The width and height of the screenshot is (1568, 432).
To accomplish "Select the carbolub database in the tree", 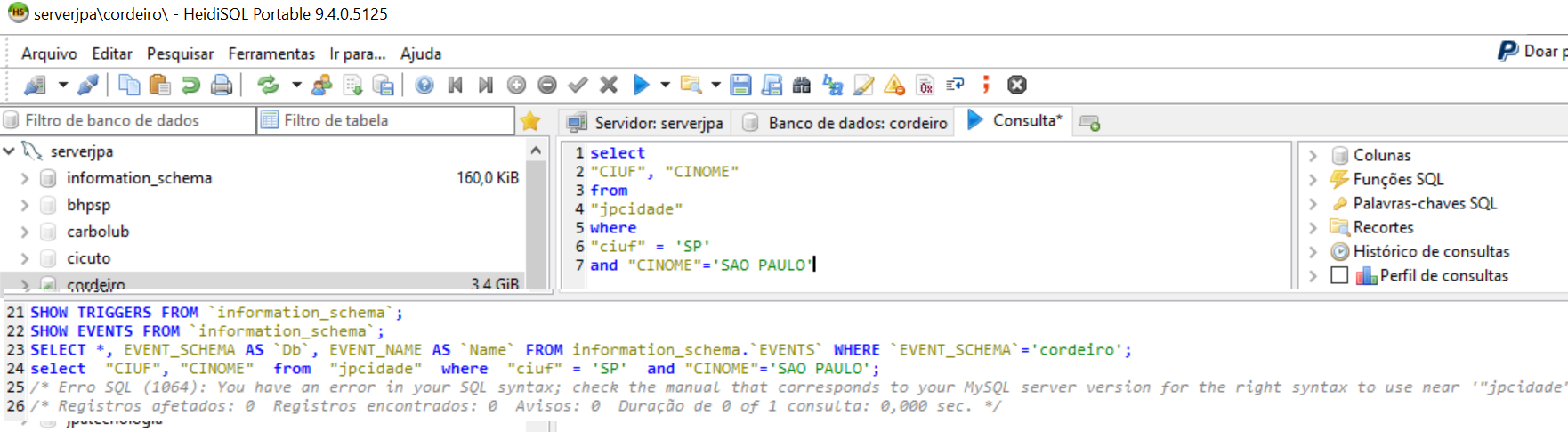I will click(x=98, y=232).
